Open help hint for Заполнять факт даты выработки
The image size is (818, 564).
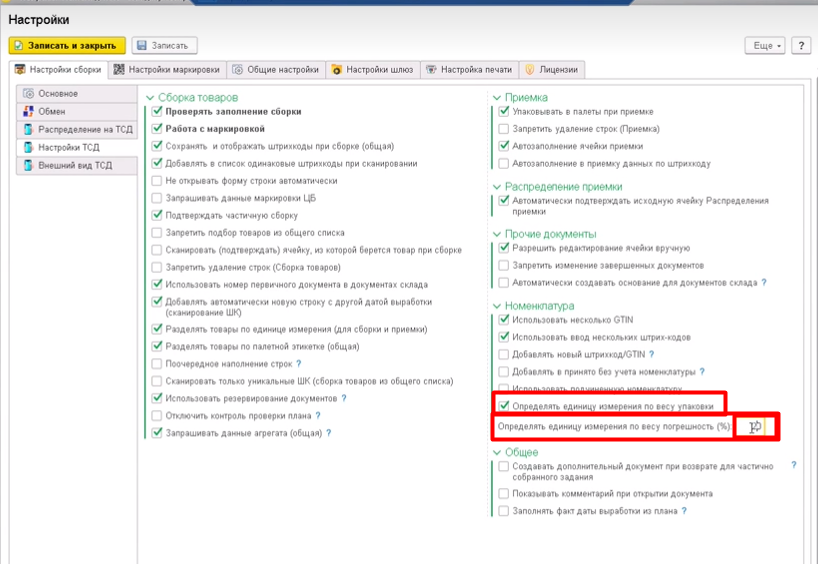point(684,511)
